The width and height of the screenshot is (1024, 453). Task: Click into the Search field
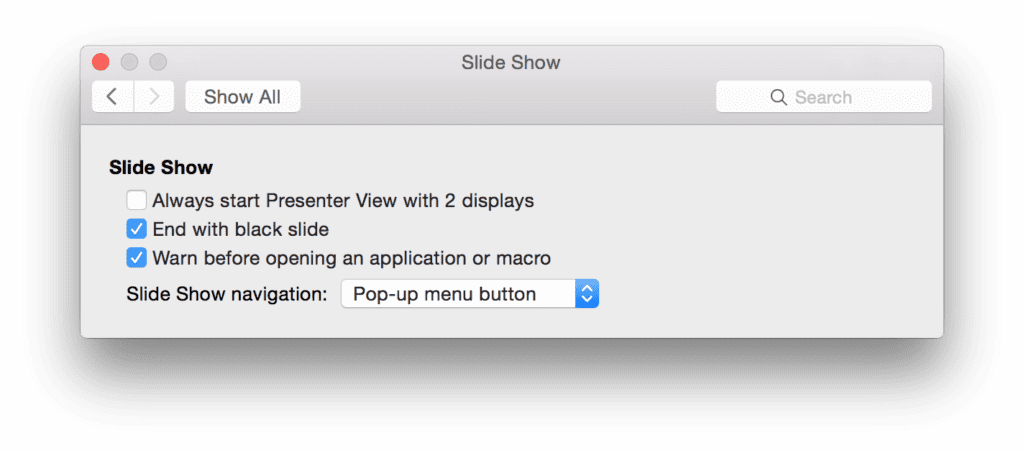pos(824,97)
